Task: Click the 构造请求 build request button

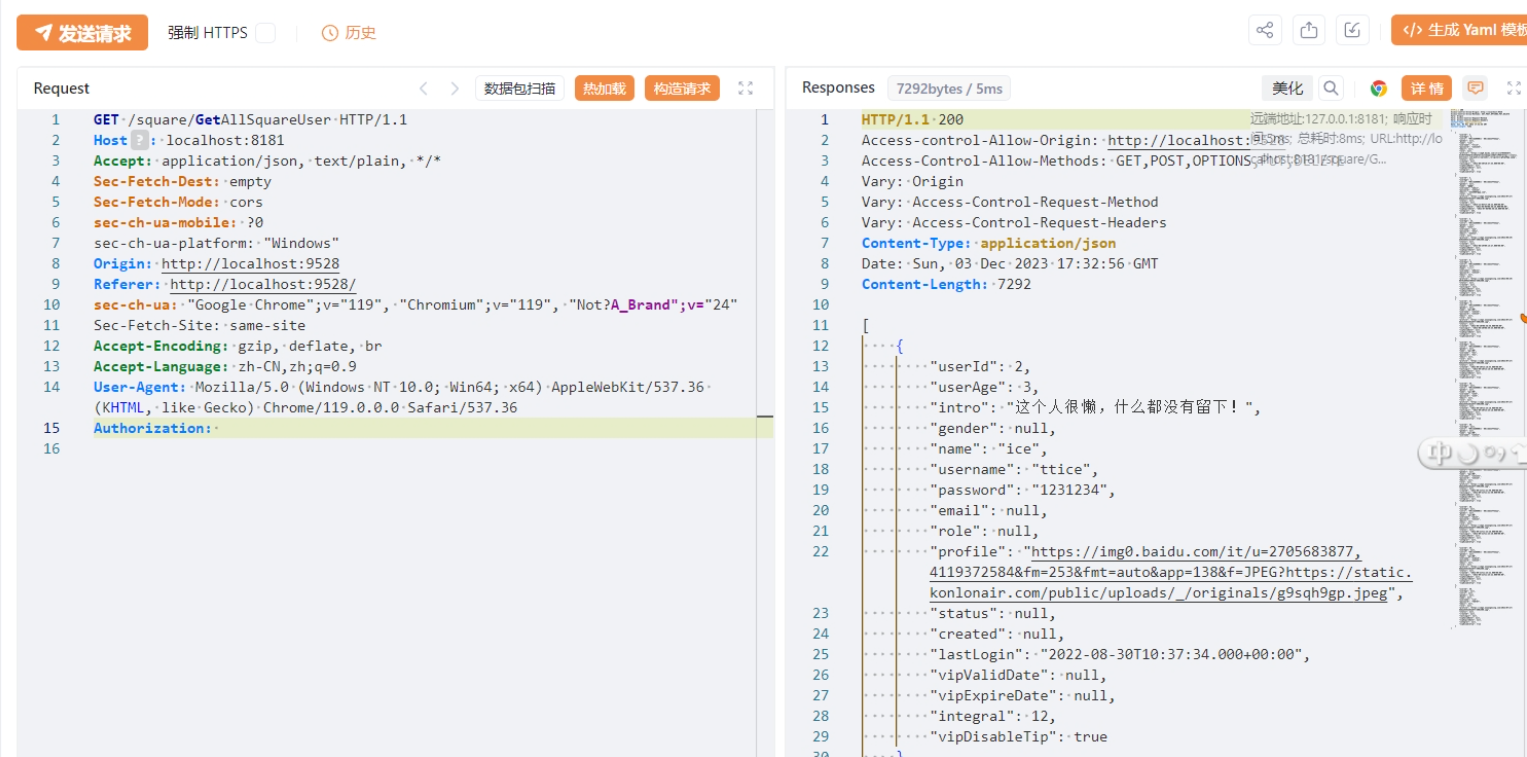Action: (x=682, y=88)
